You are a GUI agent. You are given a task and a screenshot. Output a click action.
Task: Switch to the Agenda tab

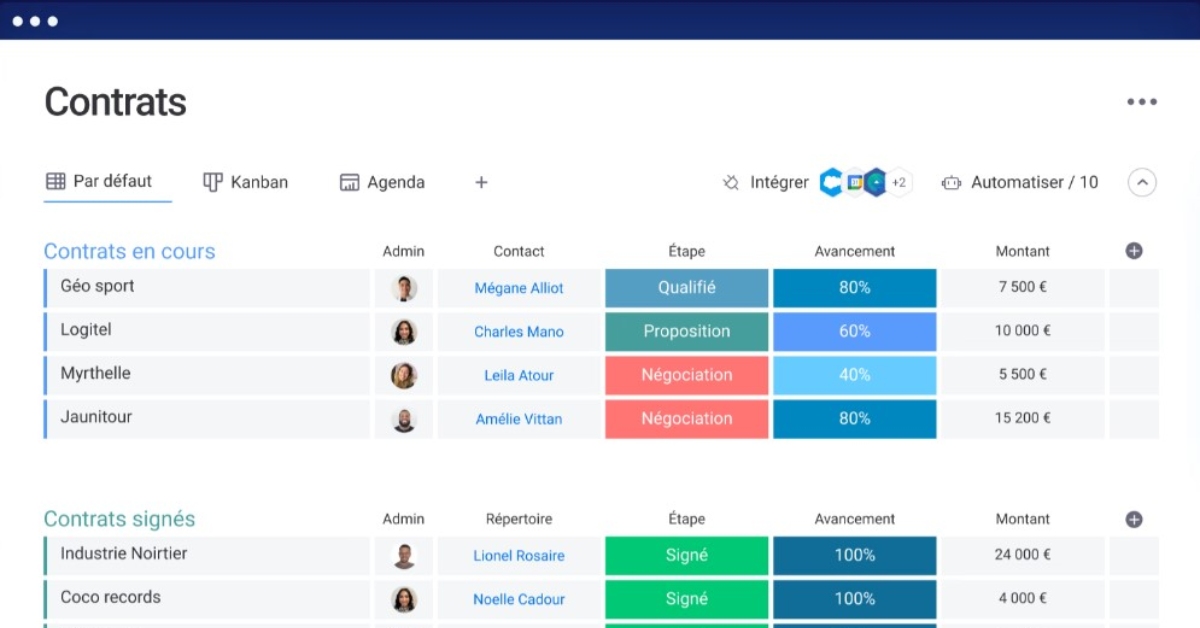point(382,182)
